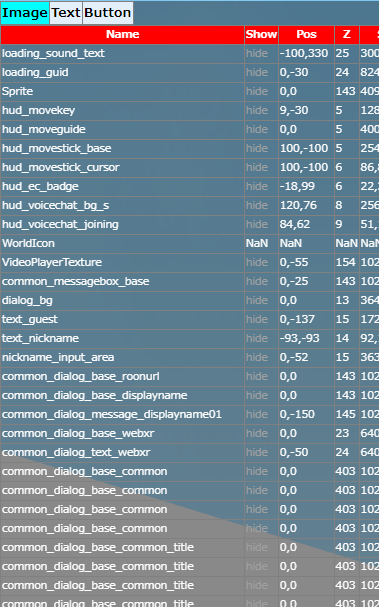Select the Sprite name cell
Screen dimensions: 379x607
click(122, 91)
